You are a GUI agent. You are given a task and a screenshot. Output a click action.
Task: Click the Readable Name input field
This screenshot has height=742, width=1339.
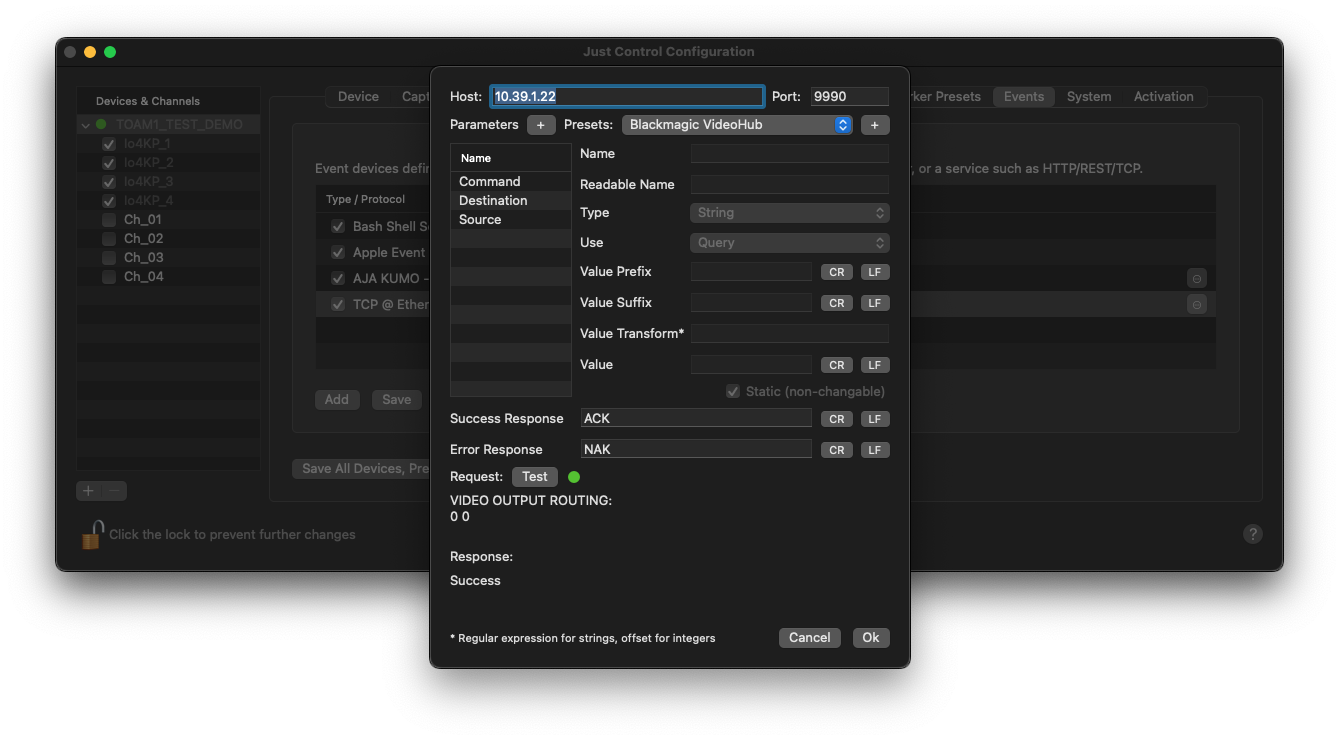[x=789, y=185]
